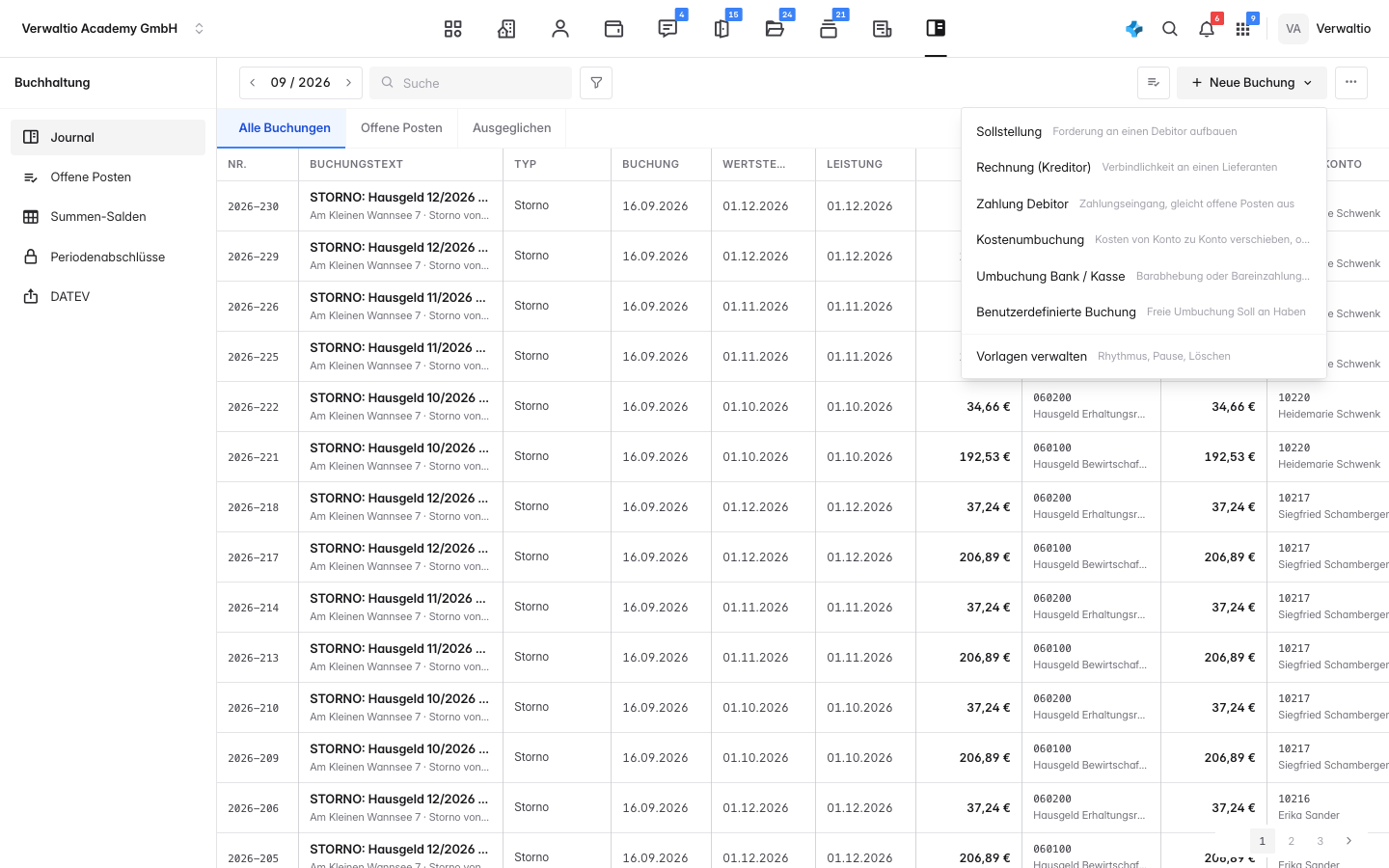Open notifications bell icon
1389x868 pixels.
coord(1207,29)
